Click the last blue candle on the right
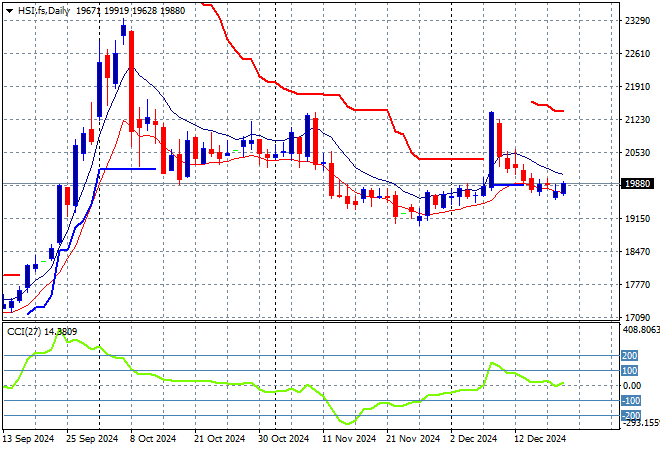The width and height of the screenshot is (660, 450). [564, 188]
